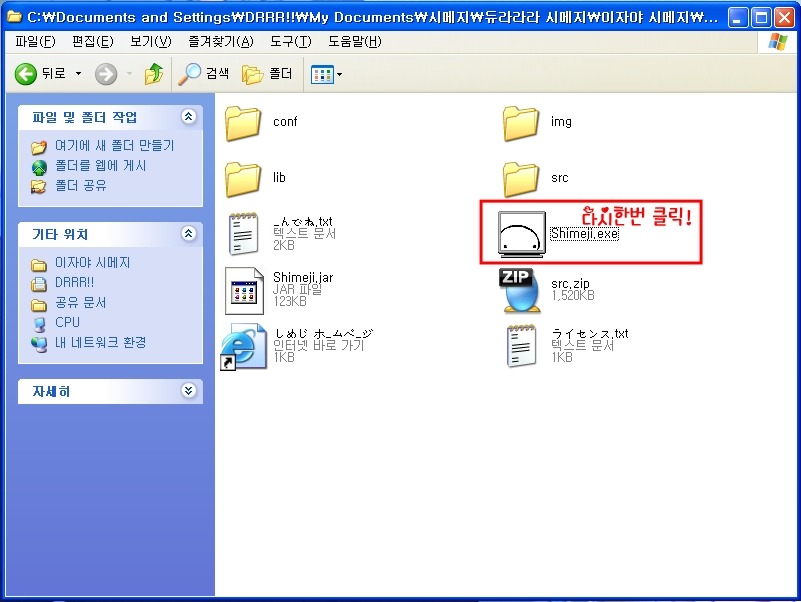801x602 pixels.
Task: Select the ライセンス.txt document icon
Action: coord(521,346)
